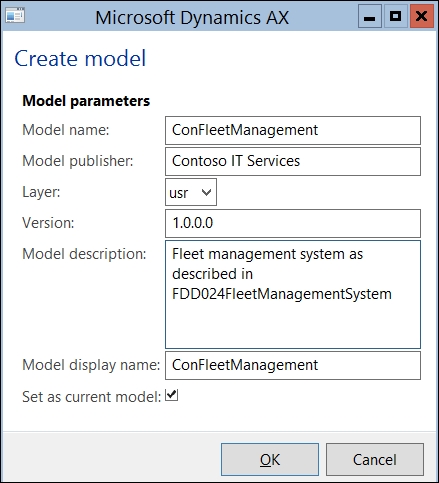Click the Create model title text
The image size is (439, 483).
coord(80,58)
